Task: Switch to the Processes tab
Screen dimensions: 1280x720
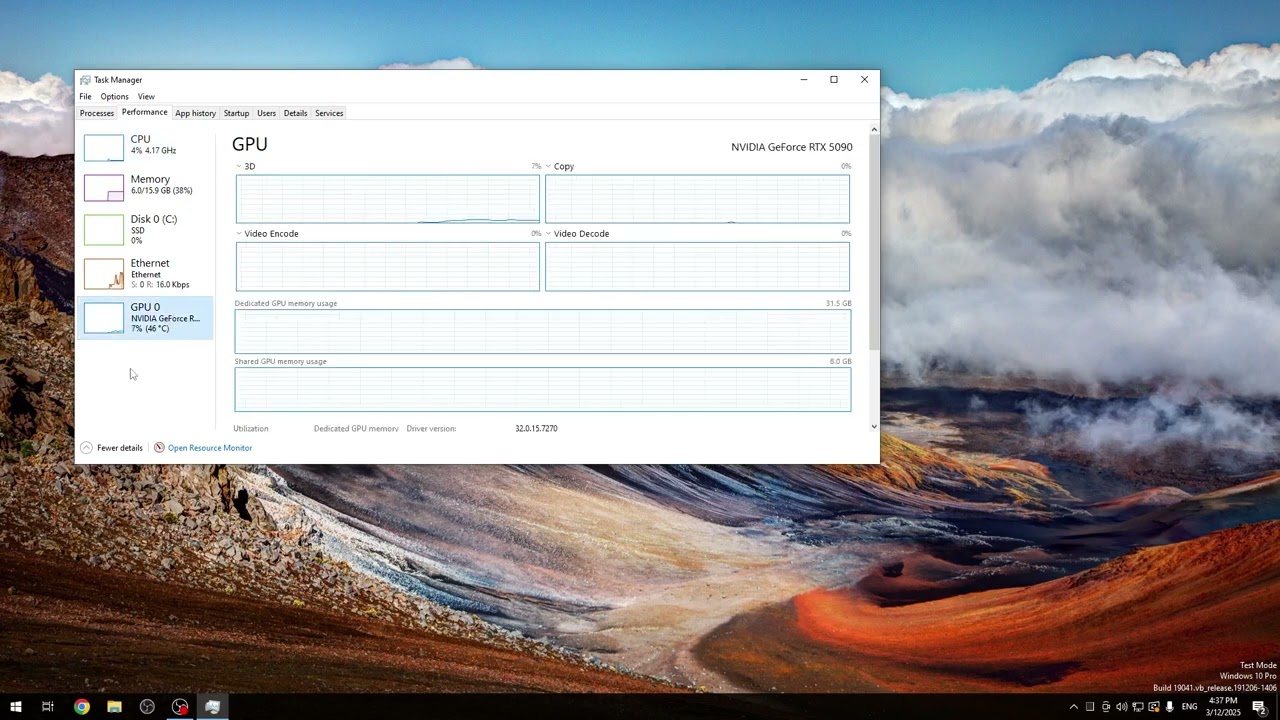Action: click(x=97, y=113)
